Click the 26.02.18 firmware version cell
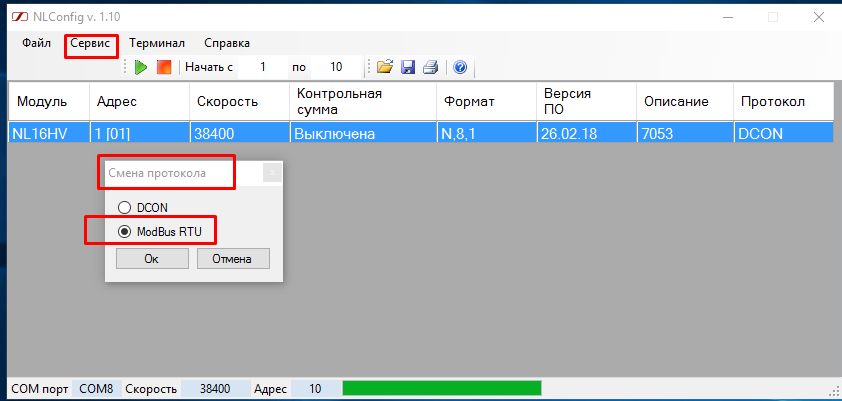Screen dimensions: 842x401 586,133
